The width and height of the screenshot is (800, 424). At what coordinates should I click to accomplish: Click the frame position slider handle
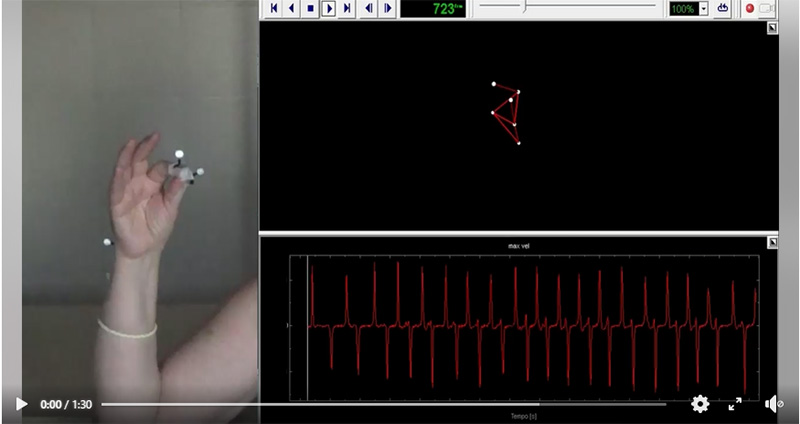[x=525, y=7]
